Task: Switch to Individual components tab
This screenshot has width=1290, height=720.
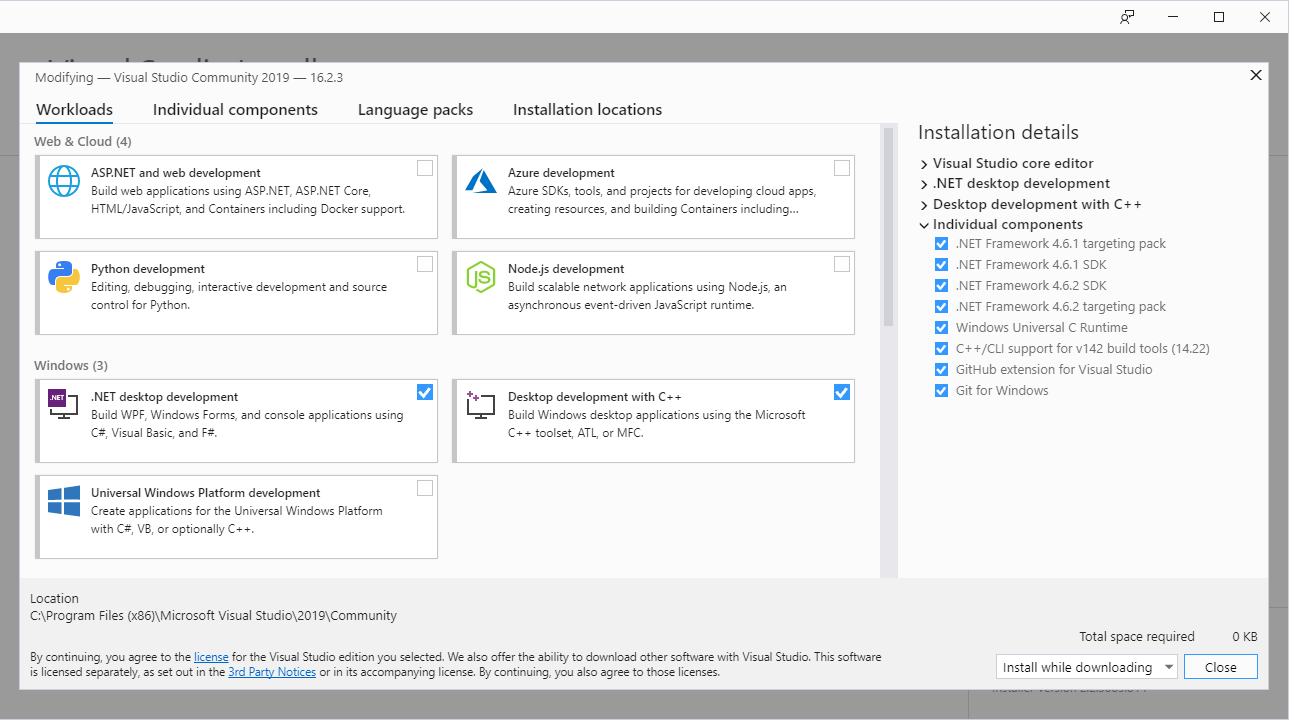Action: 235,110
